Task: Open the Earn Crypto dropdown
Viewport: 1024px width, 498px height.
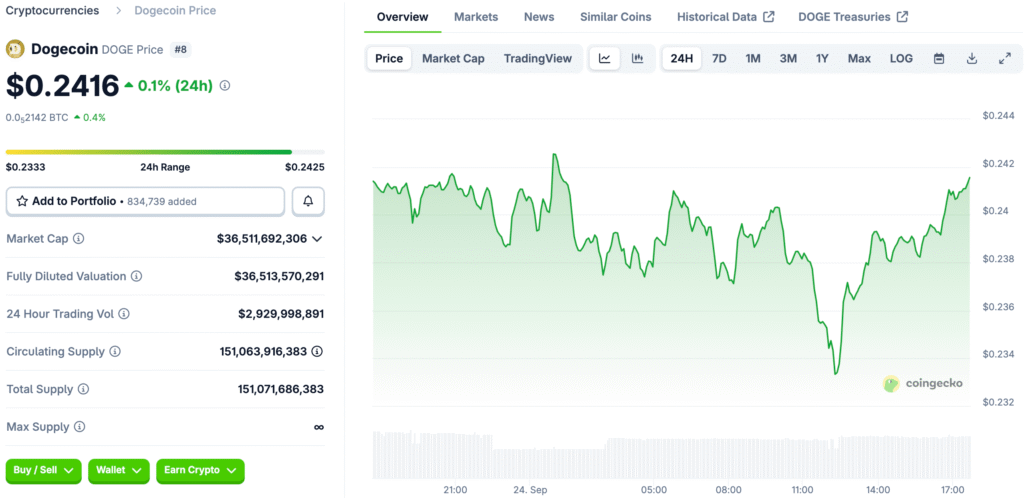Action: coord(200,471)
